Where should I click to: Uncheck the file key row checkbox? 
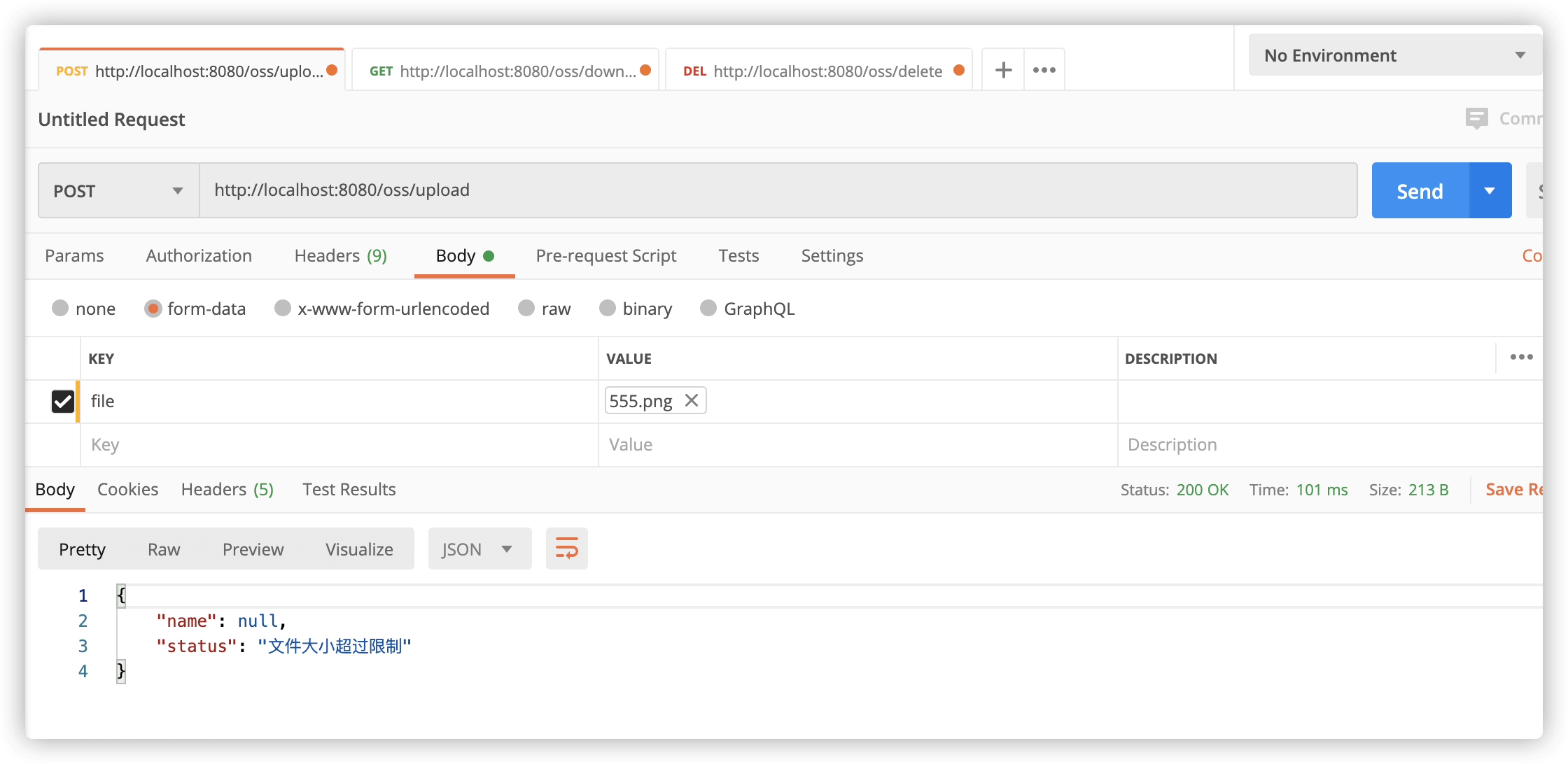tap(63, 401)
